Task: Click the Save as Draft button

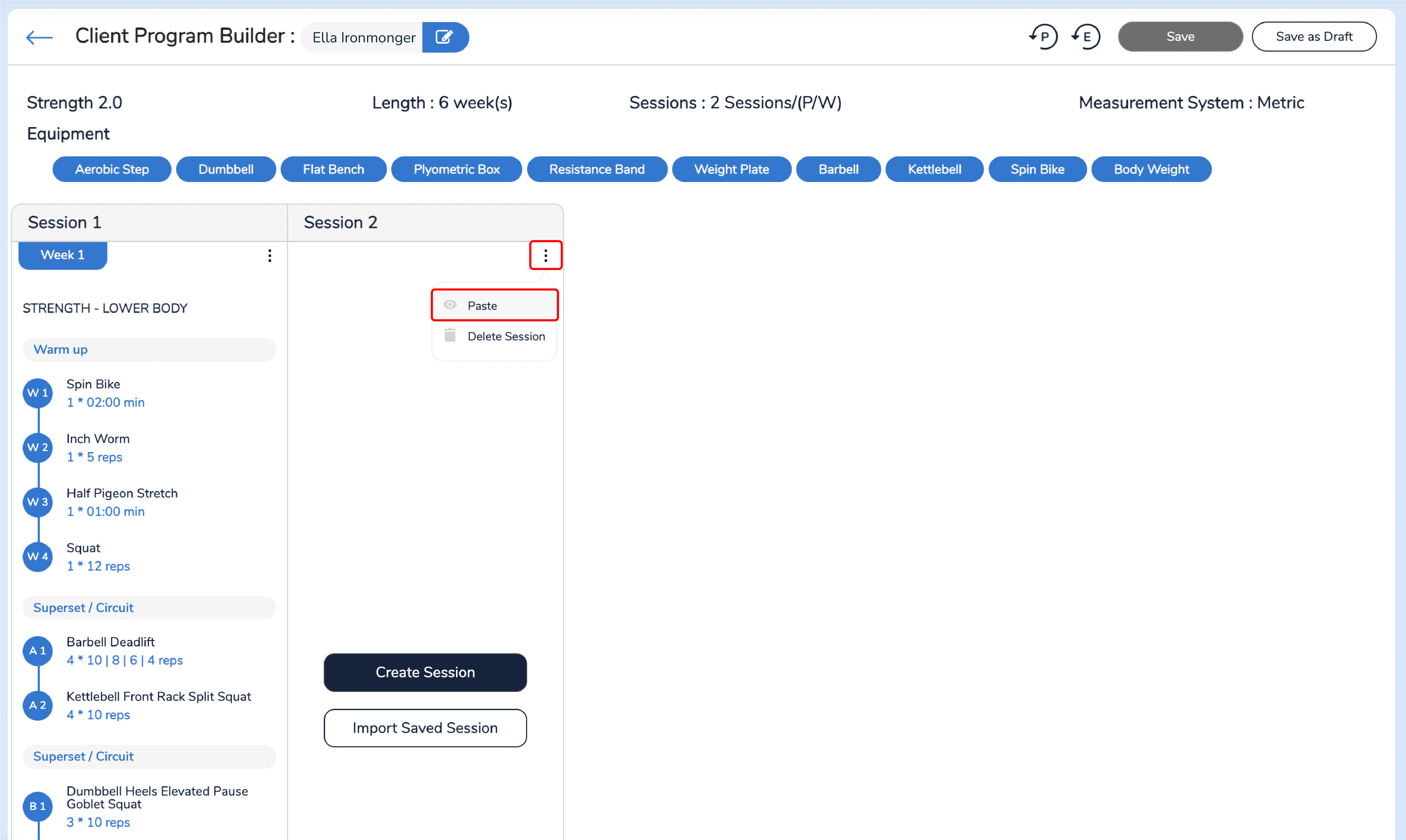Action: pos(1314,37)
